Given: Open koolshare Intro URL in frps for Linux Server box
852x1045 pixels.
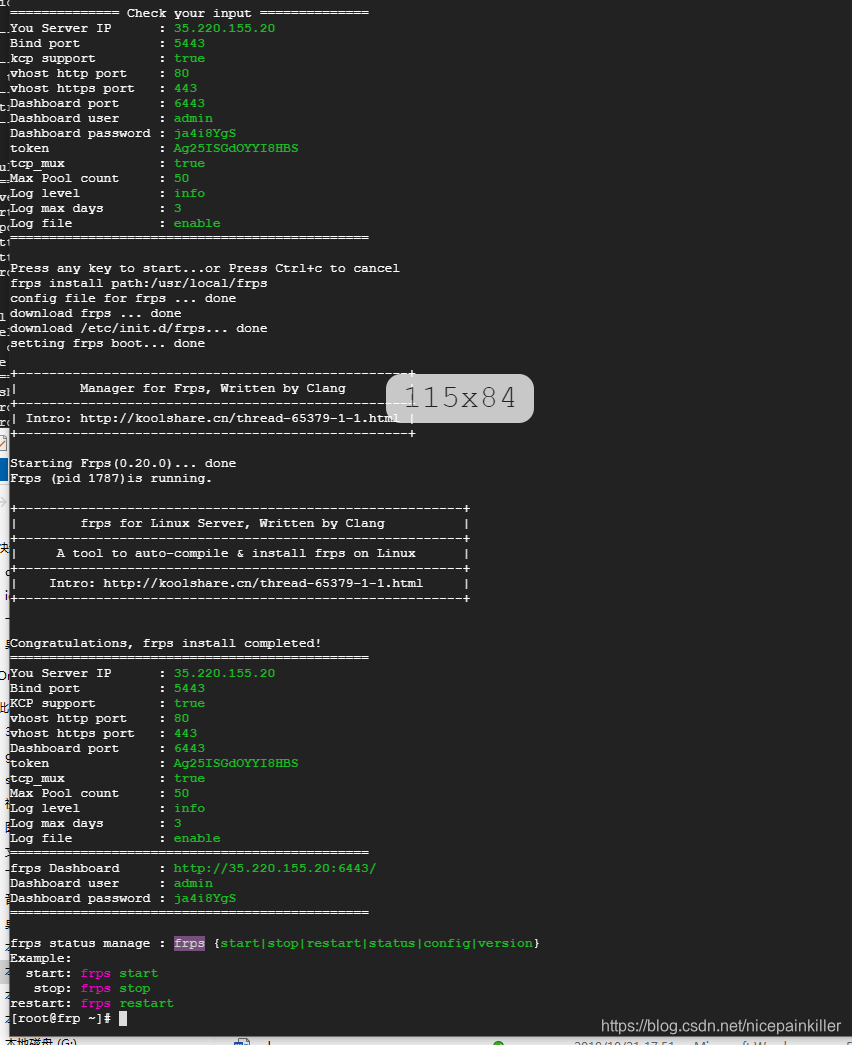Looking at the screenshot, I should point(263,583).
